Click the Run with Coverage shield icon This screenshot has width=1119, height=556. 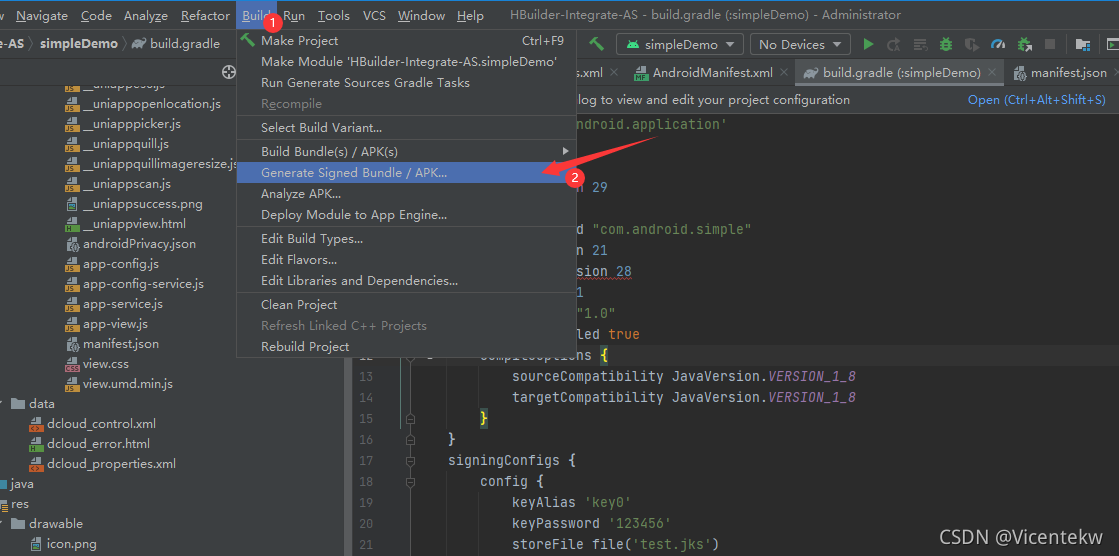coord(971,44)
